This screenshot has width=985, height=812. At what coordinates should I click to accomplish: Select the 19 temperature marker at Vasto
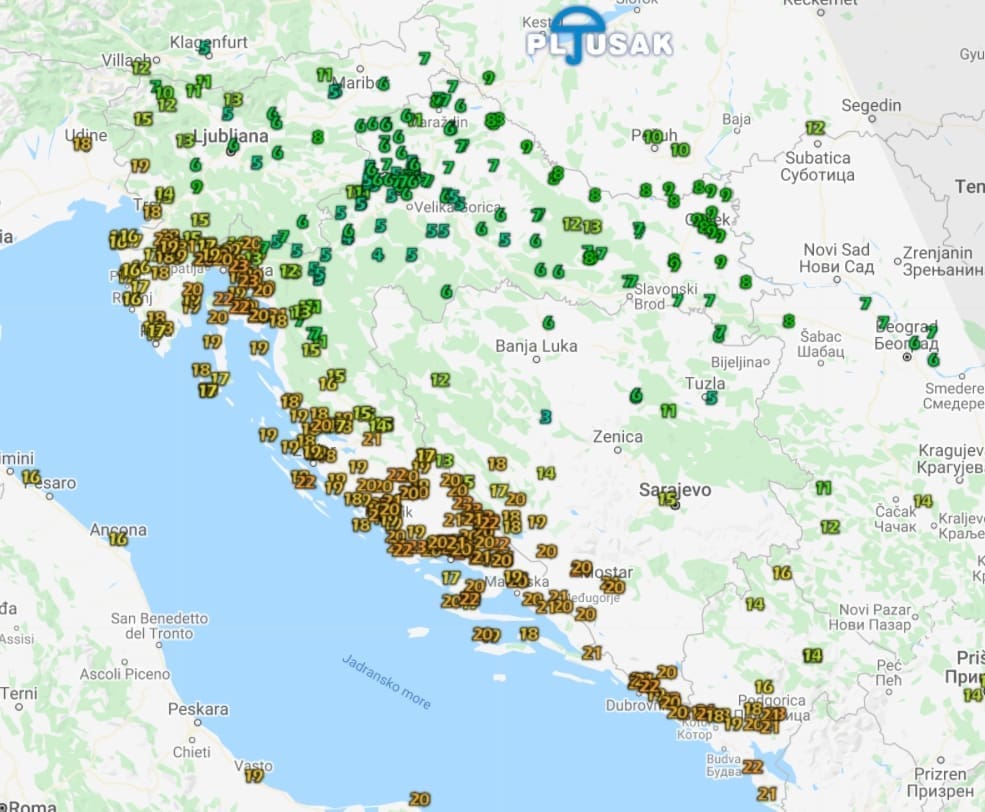click(x=254, y=774)
